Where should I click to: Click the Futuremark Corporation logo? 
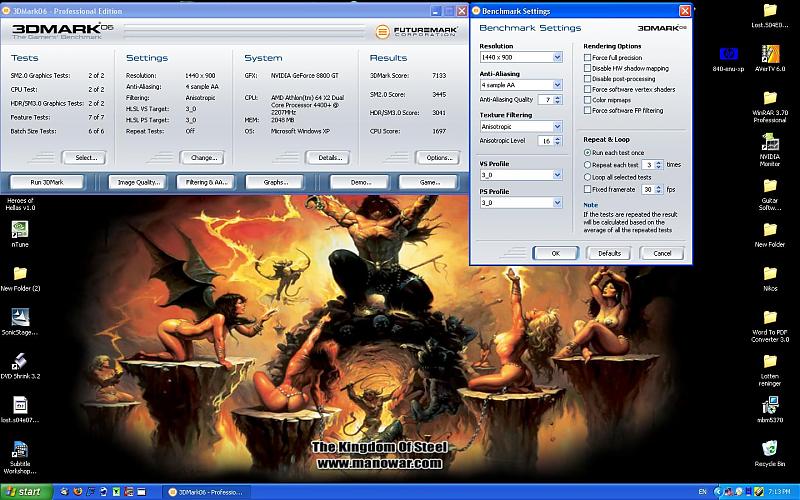pyautogui.click(x=416, y=32)
